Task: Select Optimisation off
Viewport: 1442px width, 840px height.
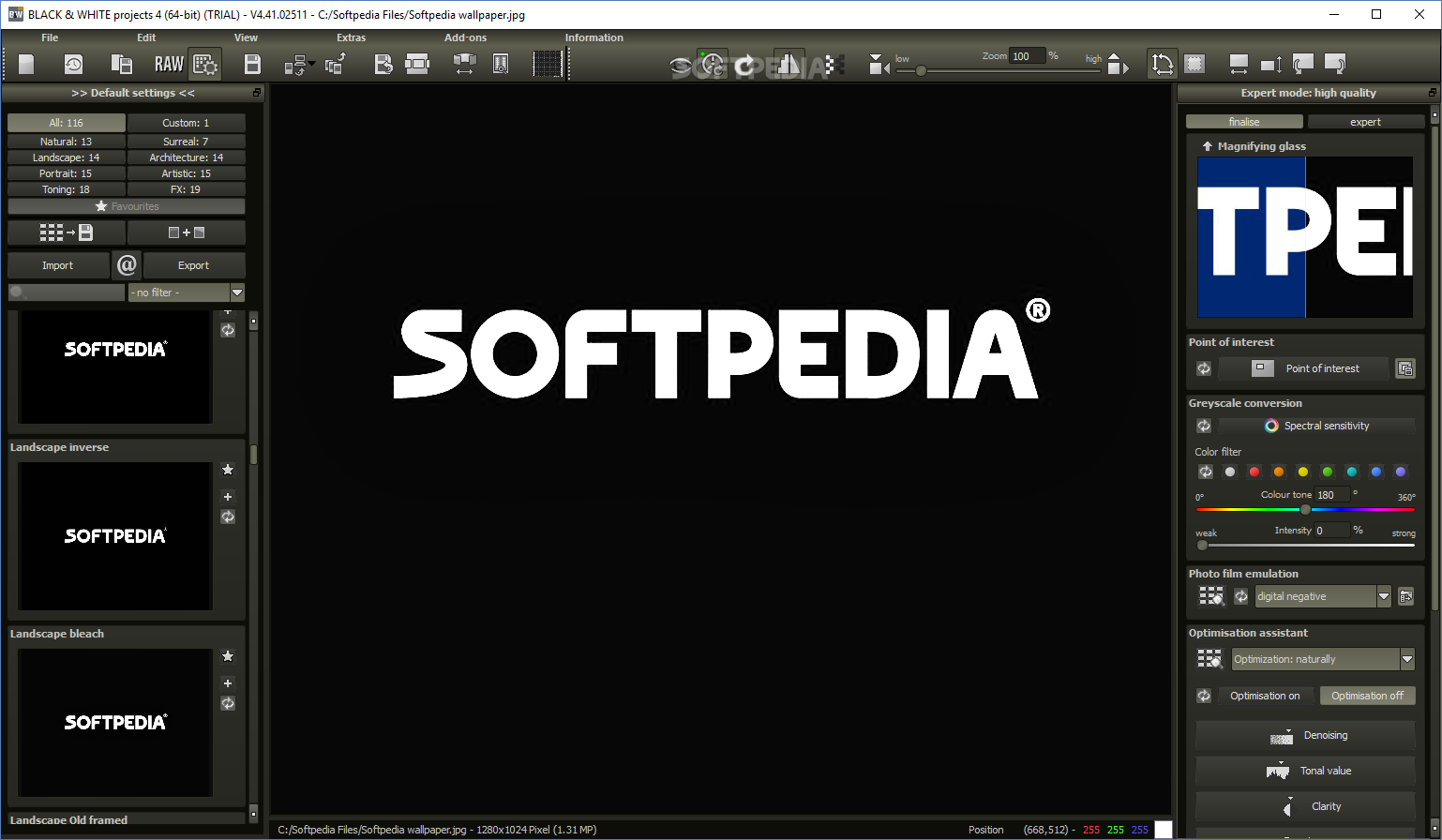Action: [x=1367, y=696]
